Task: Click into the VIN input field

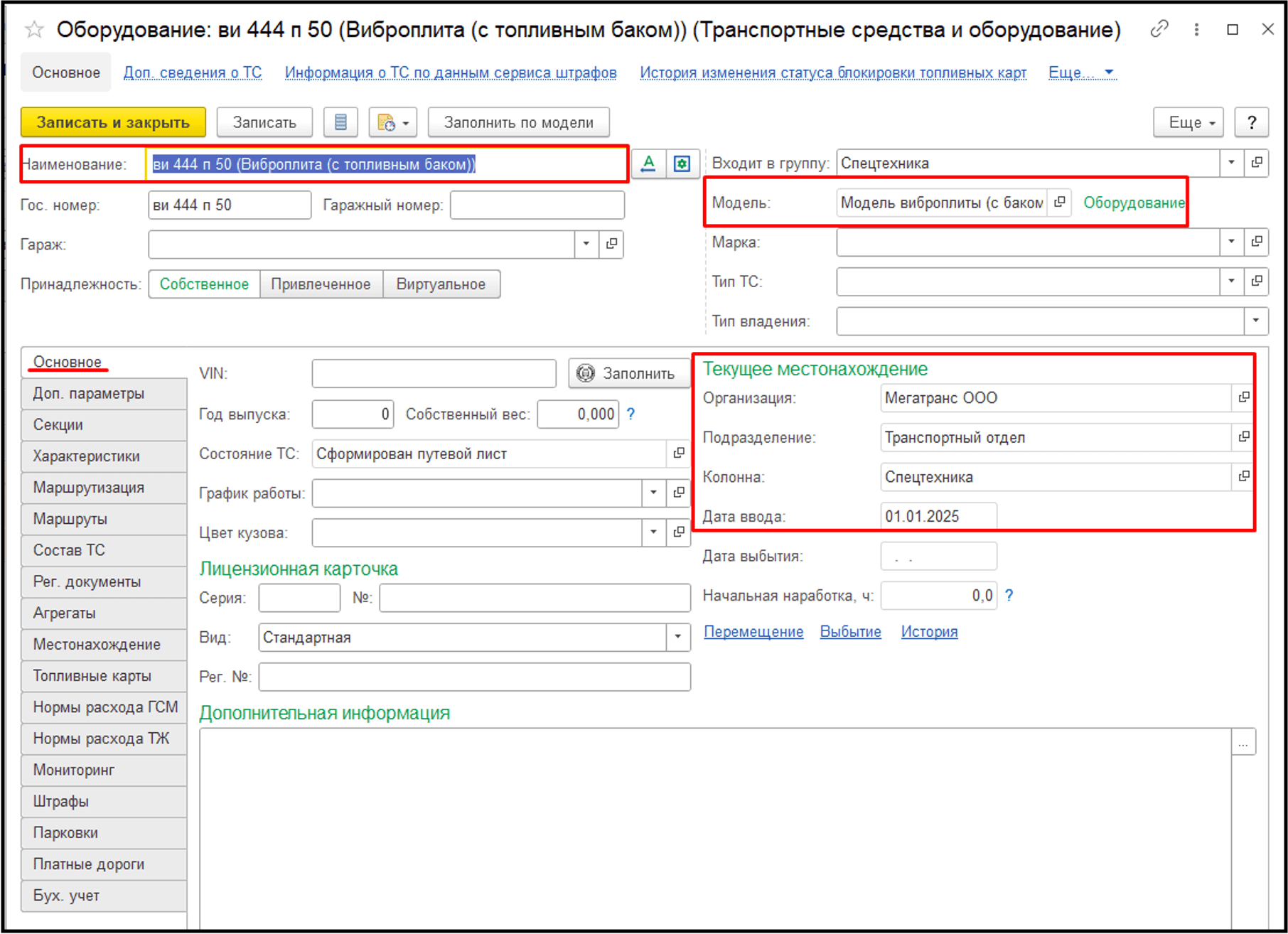Action: (434, 374)
